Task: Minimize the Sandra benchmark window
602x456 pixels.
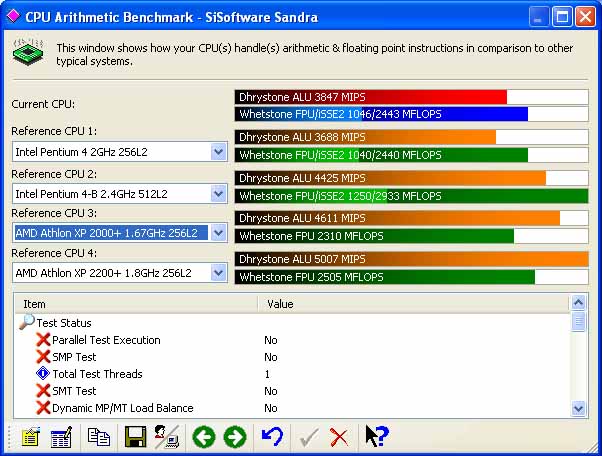Action: pos(539,17)
